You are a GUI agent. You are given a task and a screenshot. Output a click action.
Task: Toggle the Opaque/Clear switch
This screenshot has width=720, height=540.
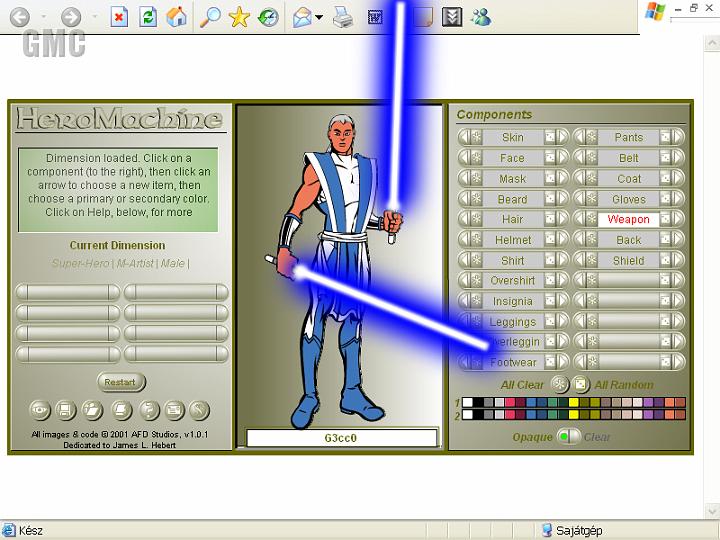568,437
